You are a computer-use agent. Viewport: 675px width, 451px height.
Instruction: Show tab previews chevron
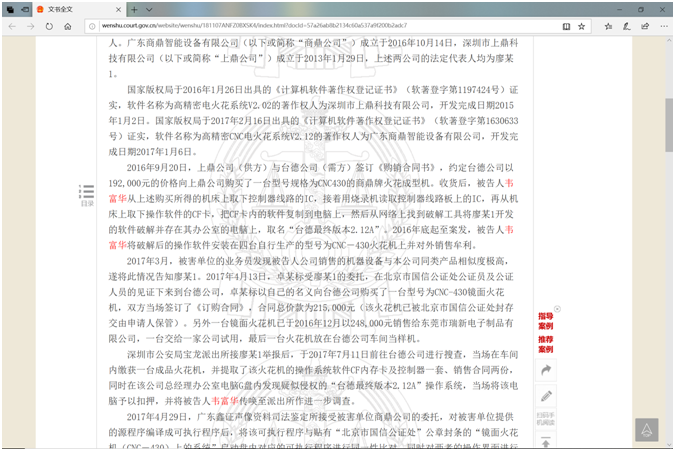[x=149, y=9]
